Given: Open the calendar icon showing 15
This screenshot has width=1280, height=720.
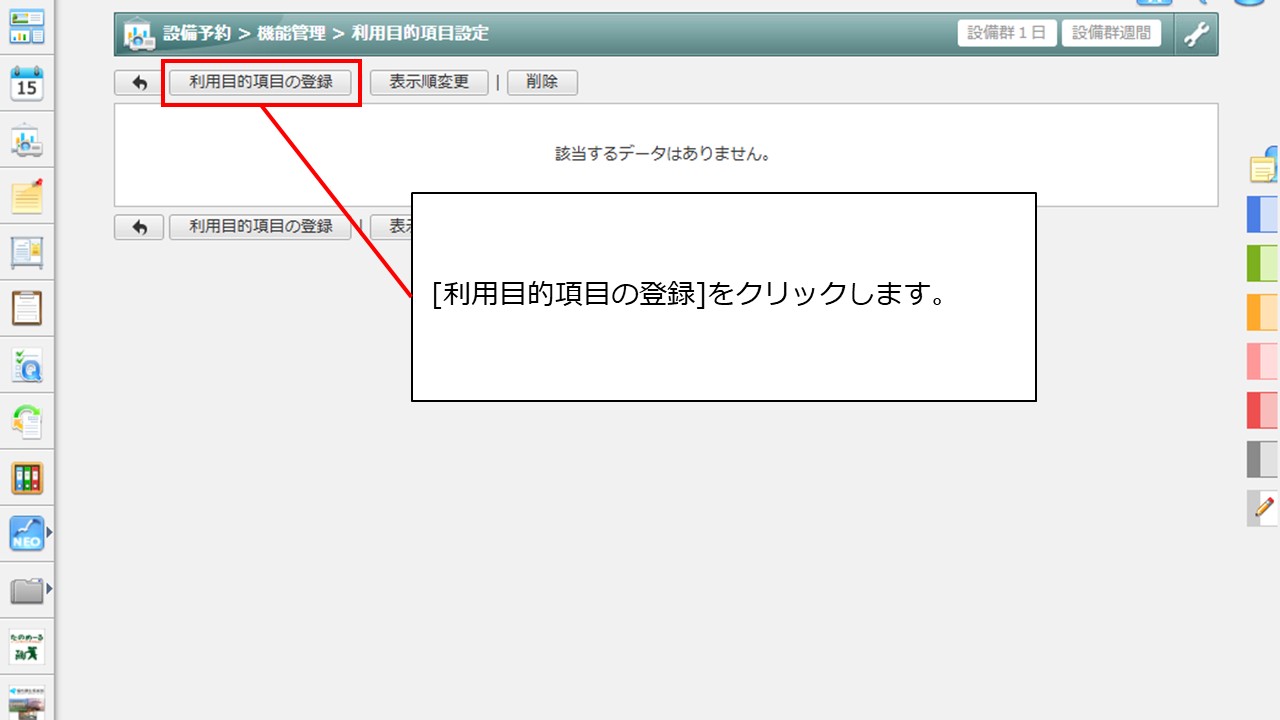Looking at the screenshot, I should tap(27, 84).
